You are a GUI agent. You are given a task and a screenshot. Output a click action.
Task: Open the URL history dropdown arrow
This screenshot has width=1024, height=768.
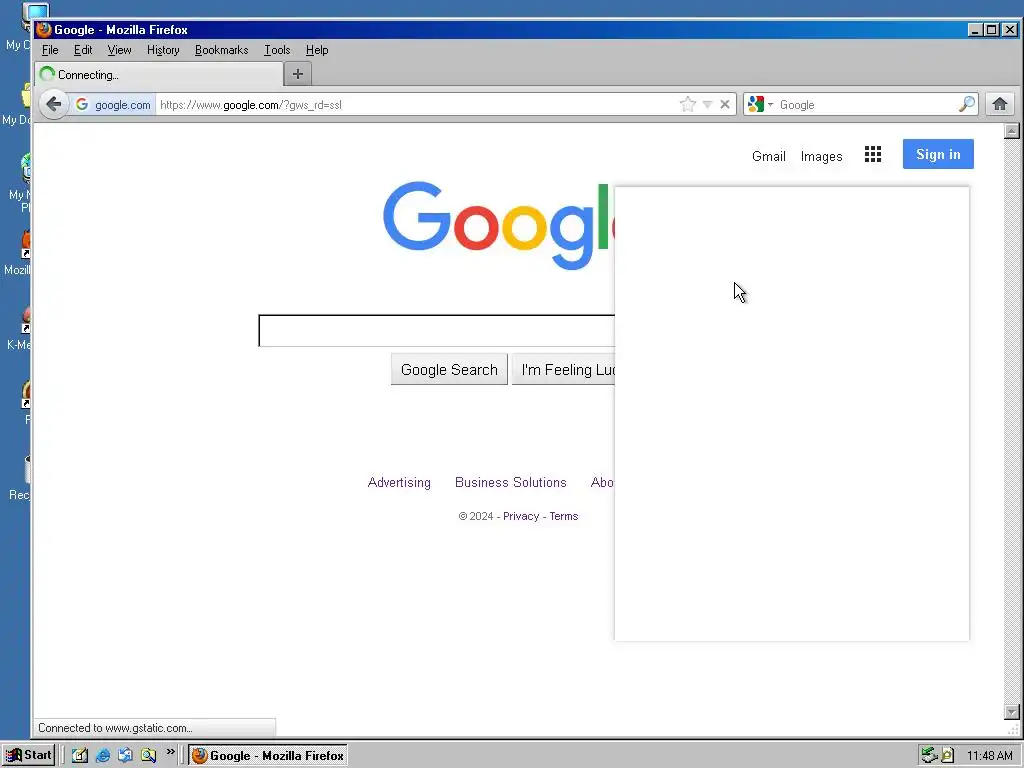click(707, 104)
